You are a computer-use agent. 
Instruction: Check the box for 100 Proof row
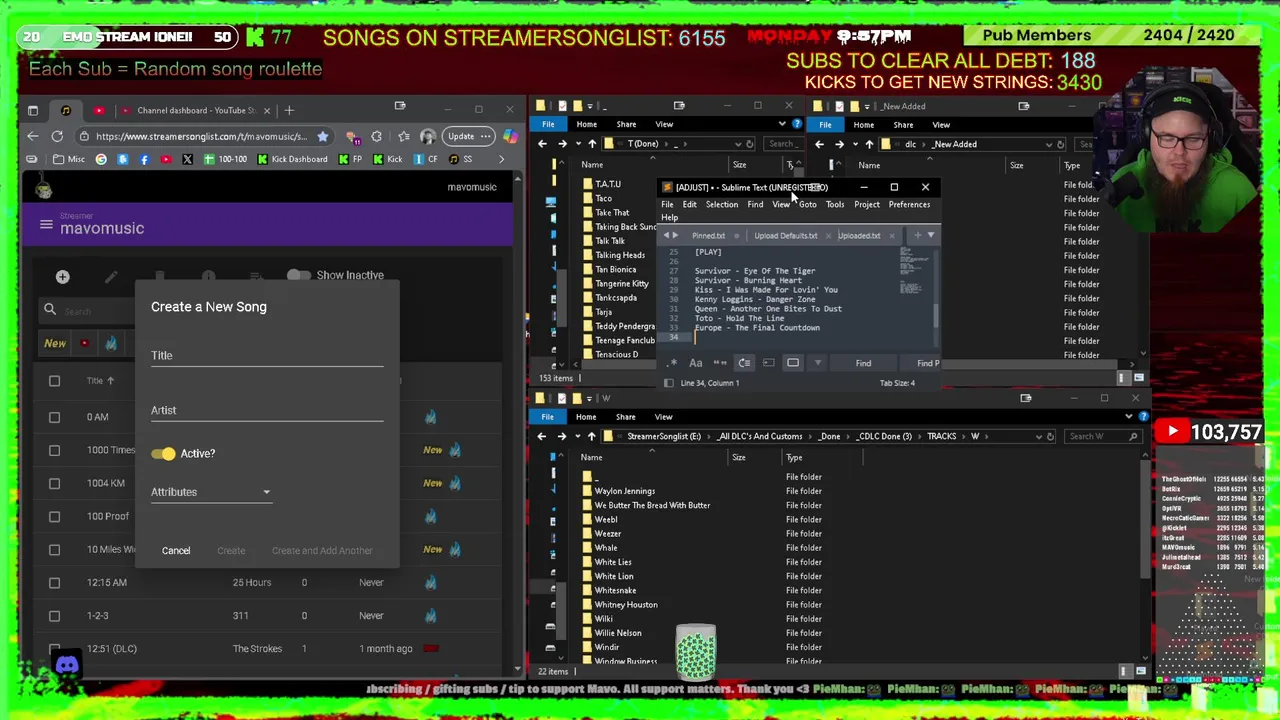(54, 516)
